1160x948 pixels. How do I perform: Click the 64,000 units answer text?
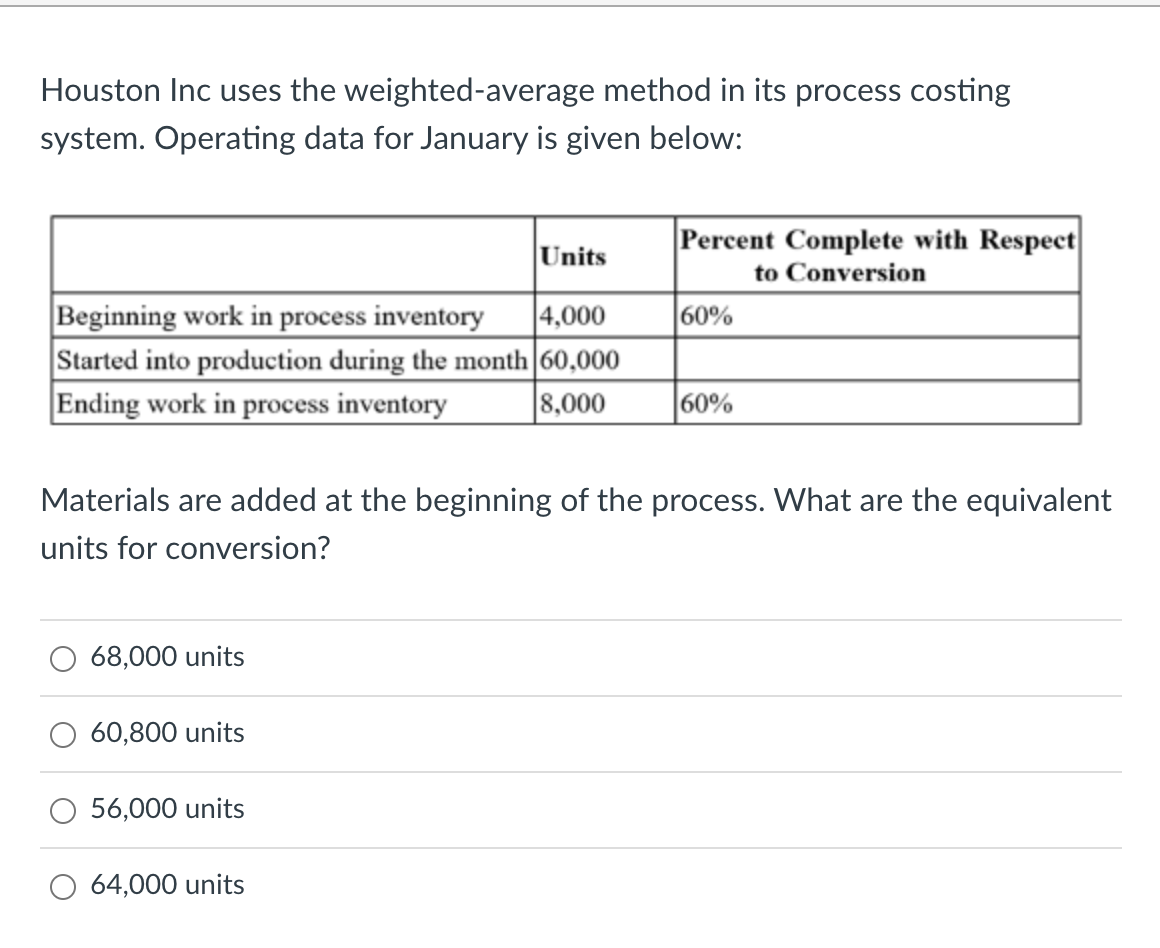pos(167,885)
